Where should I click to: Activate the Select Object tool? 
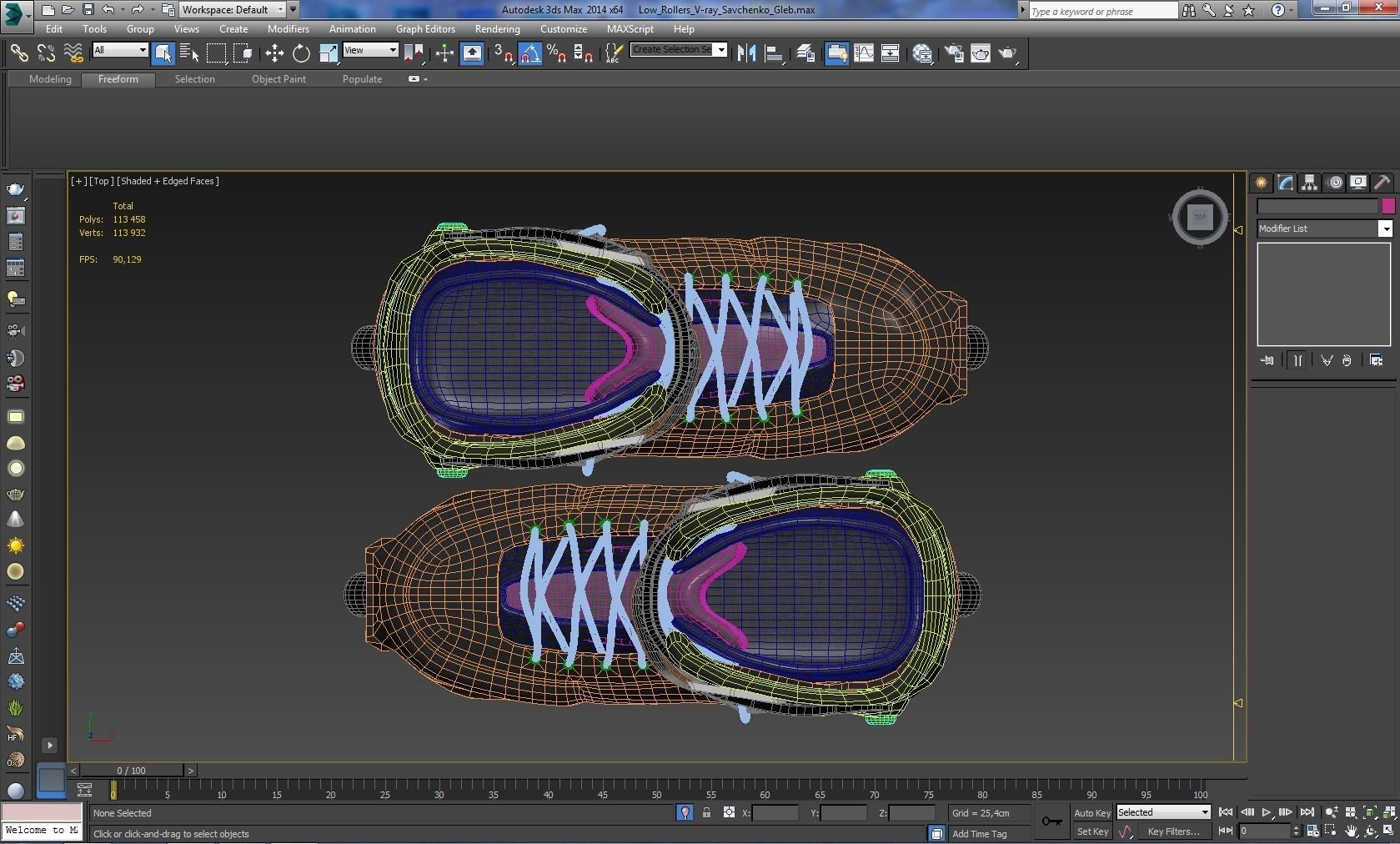tap(163, 53)
